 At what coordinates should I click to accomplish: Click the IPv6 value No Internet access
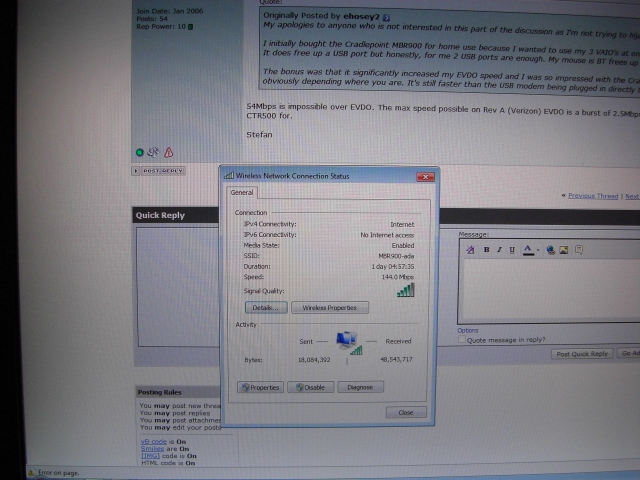pyautogui.click(x=387, y=235)
